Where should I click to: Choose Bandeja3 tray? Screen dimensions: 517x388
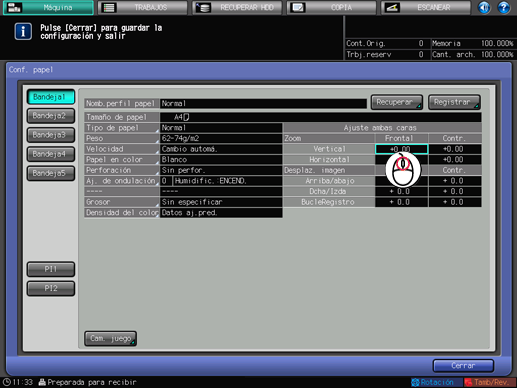[x=51, y=135]
